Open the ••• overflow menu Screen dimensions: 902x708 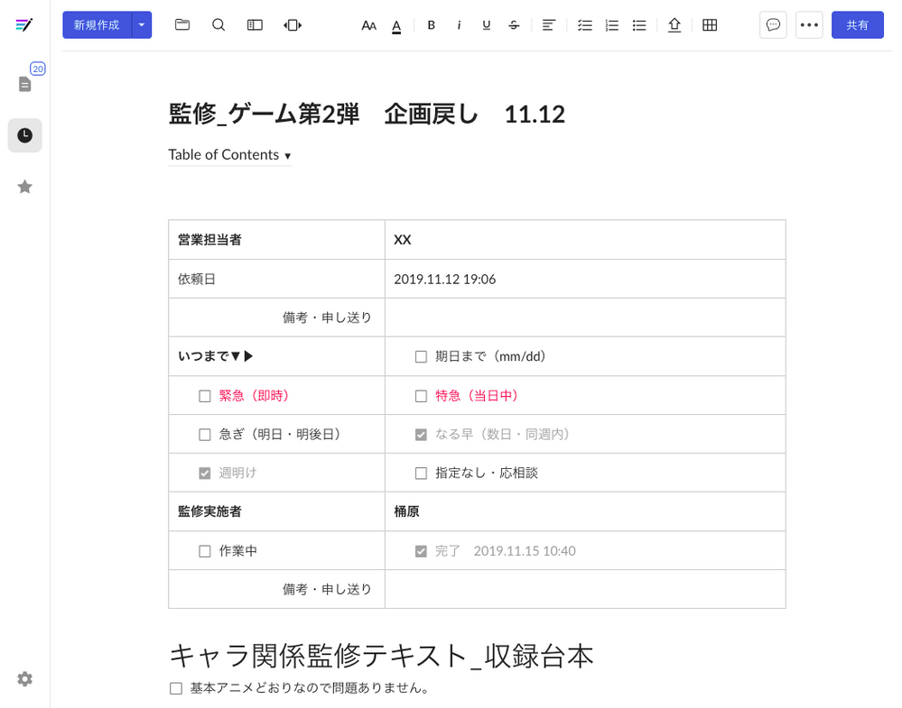[808, 25]
